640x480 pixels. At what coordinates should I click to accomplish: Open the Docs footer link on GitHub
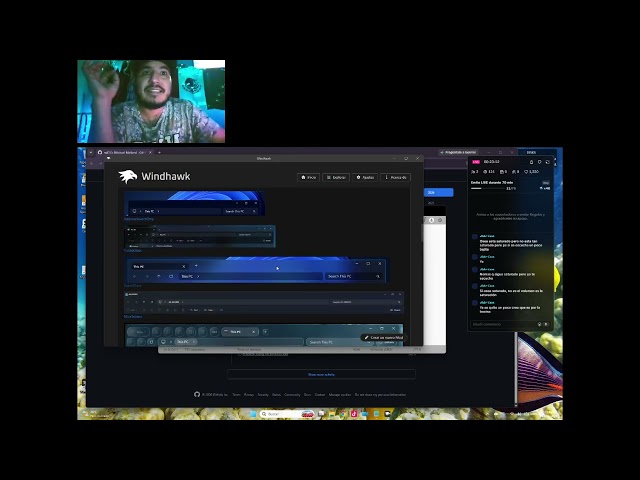(307, 395)
